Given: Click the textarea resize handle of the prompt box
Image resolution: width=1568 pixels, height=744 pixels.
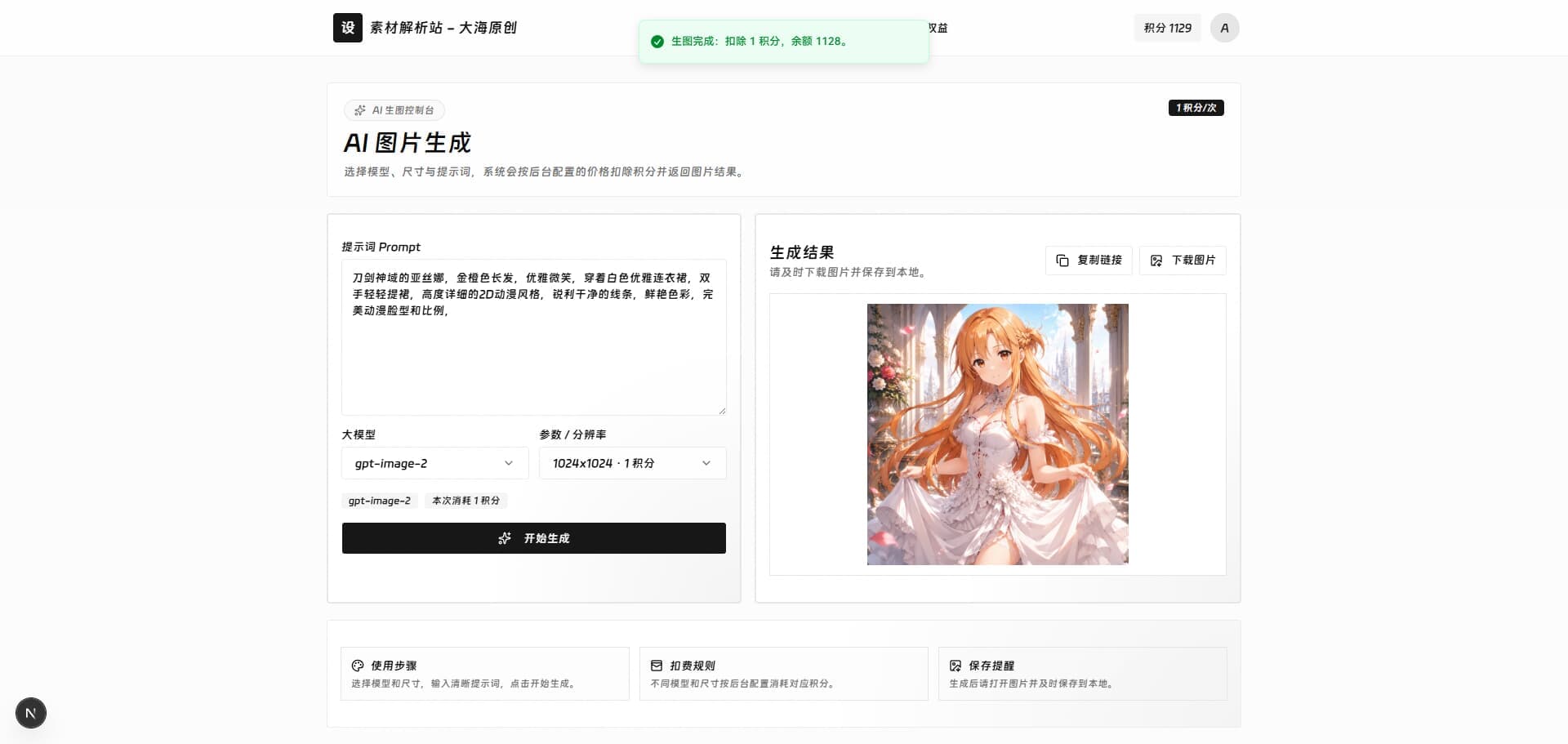Looking at the screenshot, I should pos(722,411).
